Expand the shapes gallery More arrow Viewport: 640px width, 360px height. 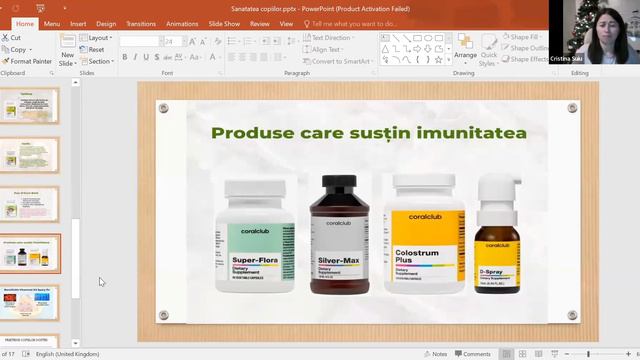coord(448,60)
